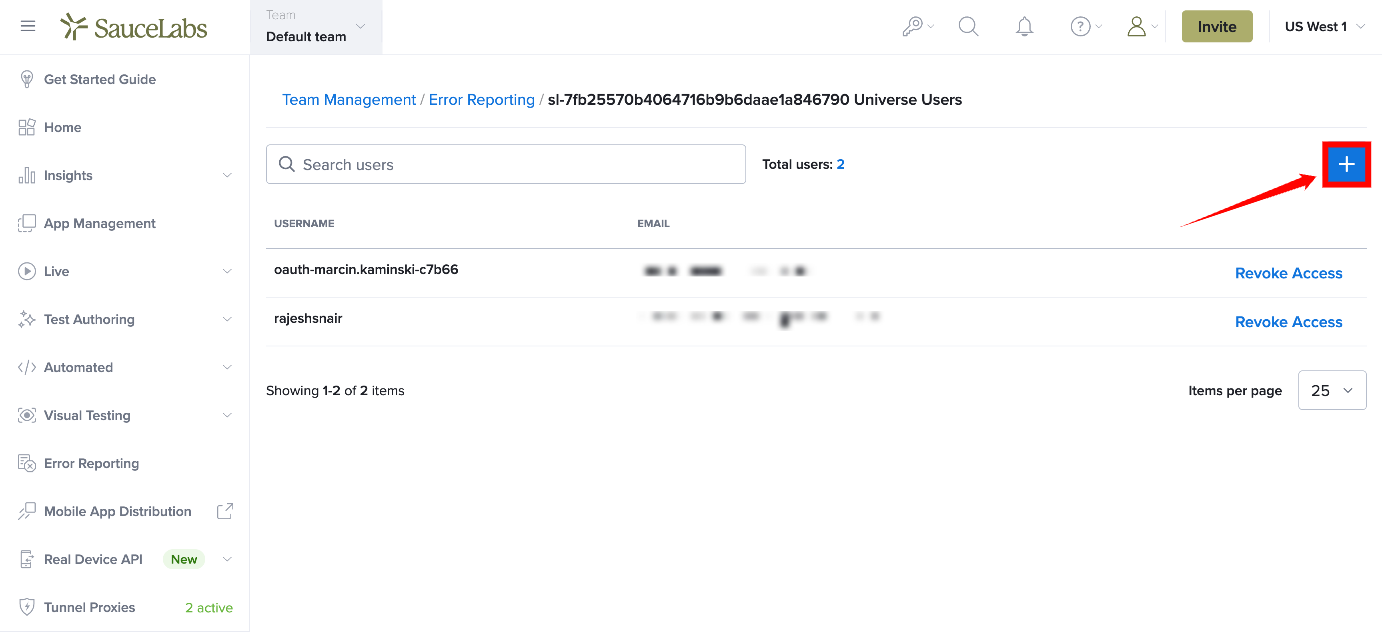This screenshot has height=632, width=1382.
Task: Expand the Real Device API chevron
Action: [x=227, y=560]
